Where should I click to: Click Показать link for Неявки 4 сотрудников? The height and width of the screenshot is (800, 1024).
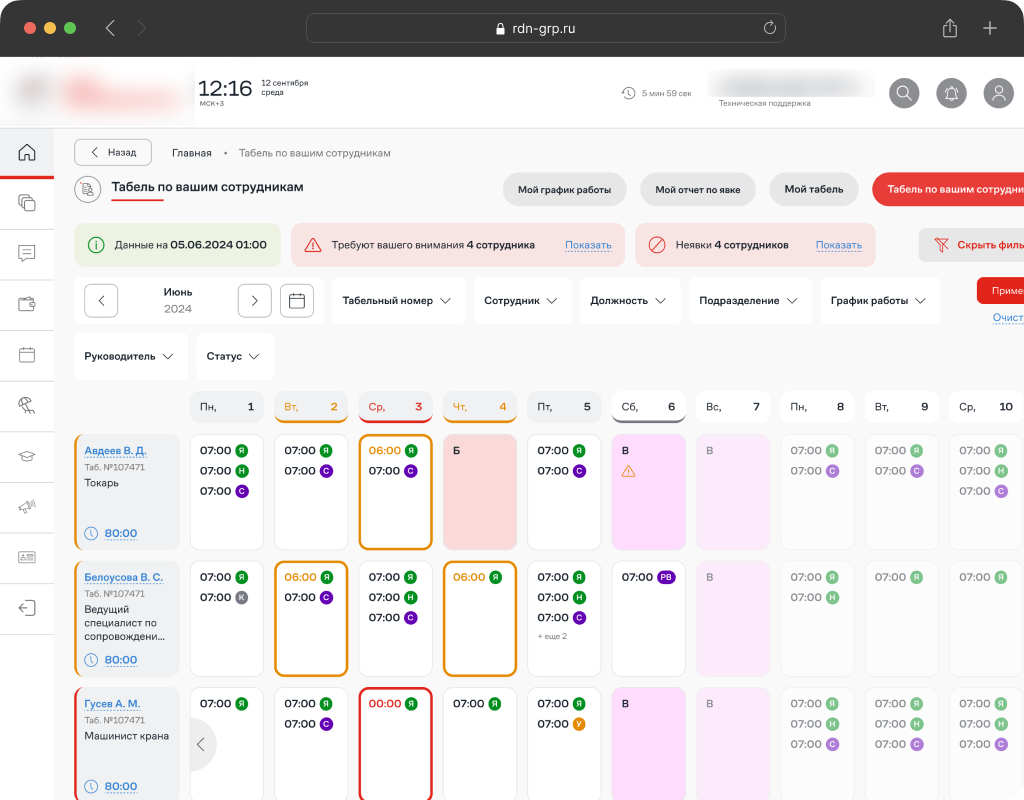[x=838, y=245]
